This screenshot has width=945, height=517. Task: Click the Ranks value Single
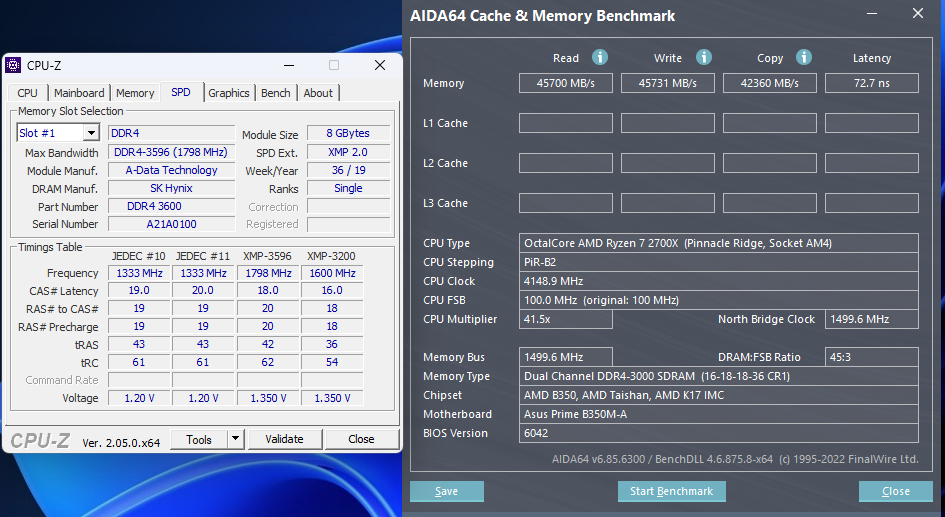(348, 188)
